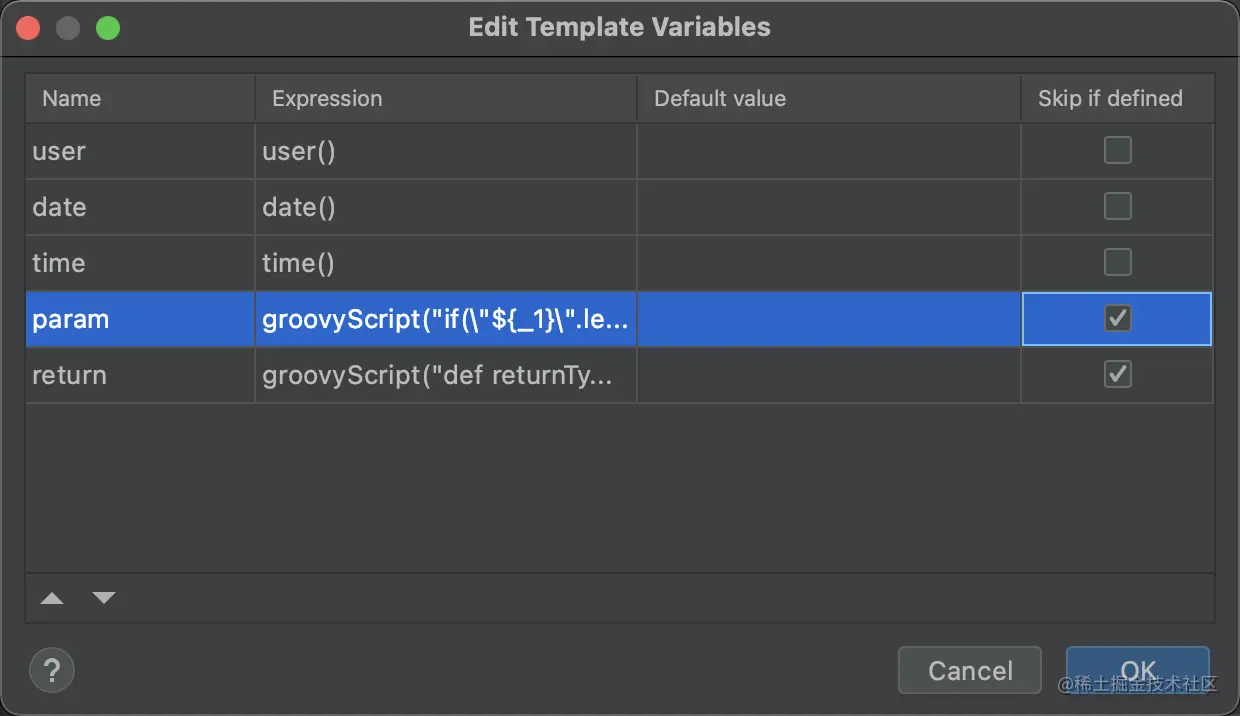1240x716 pixels.
Task: Uncheck Skip if defined for param
Action: click(x=1117, y=319)
